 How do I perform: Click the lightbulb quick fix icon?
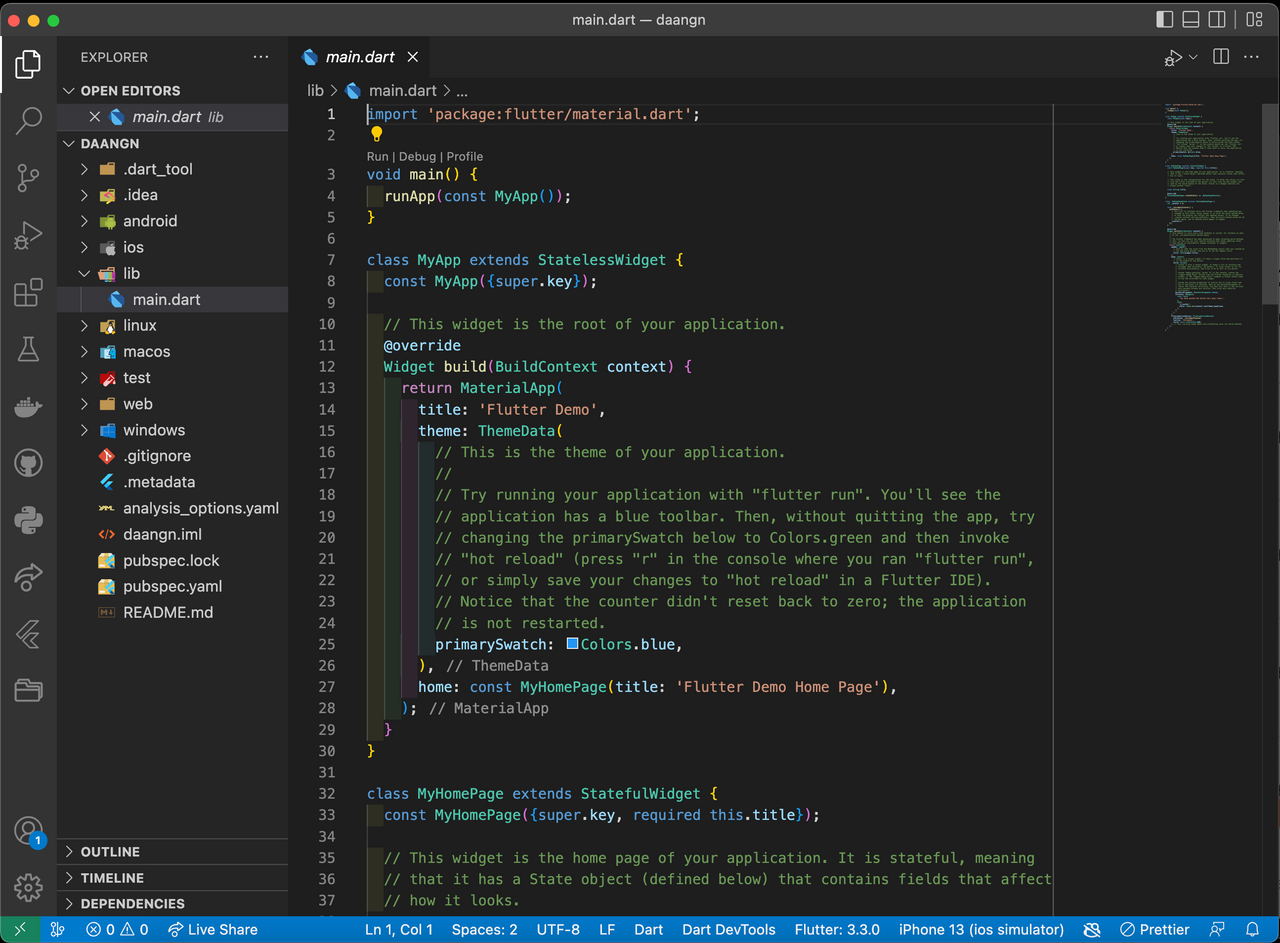377,134
